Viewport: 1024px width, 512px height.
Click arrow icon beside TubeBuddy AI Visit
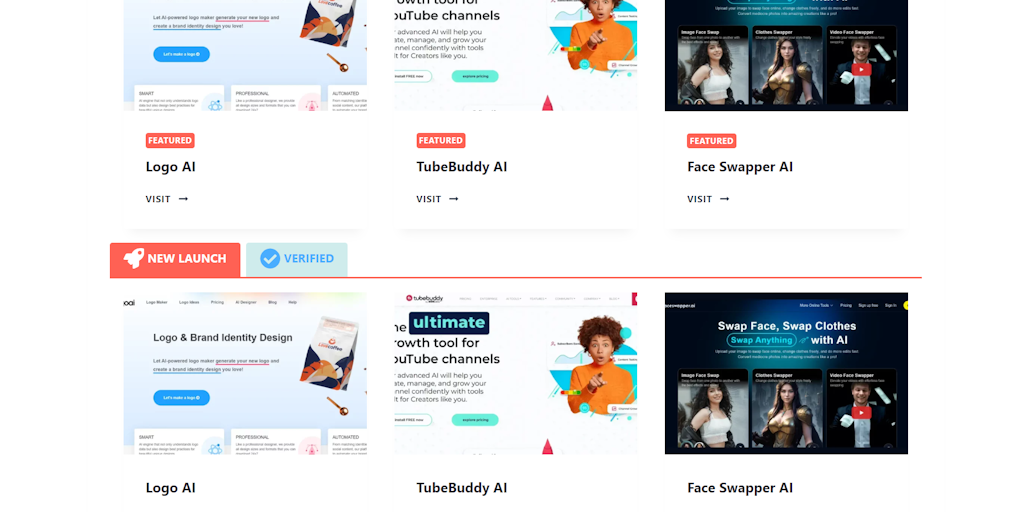point(454,199)
